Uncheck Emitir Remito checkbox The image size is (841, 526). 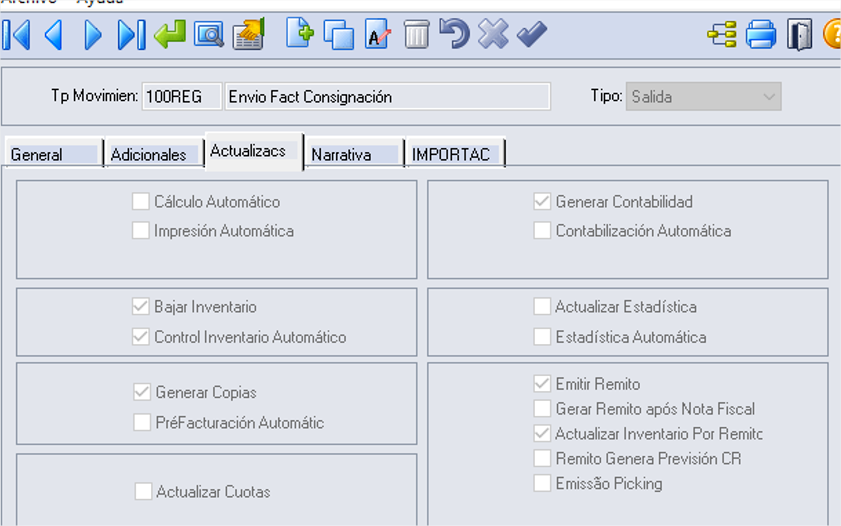tap(542, 383)
